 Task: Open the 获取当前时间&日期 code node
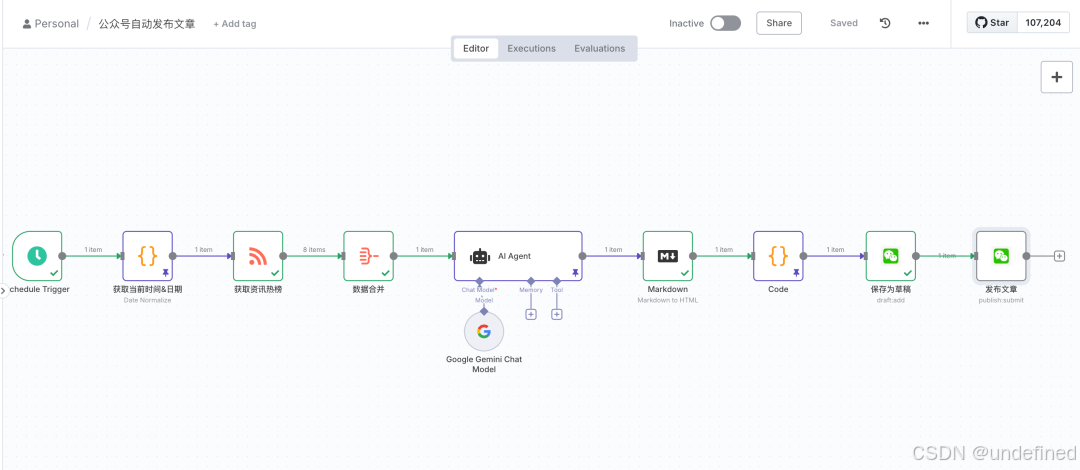click(147, 256)
